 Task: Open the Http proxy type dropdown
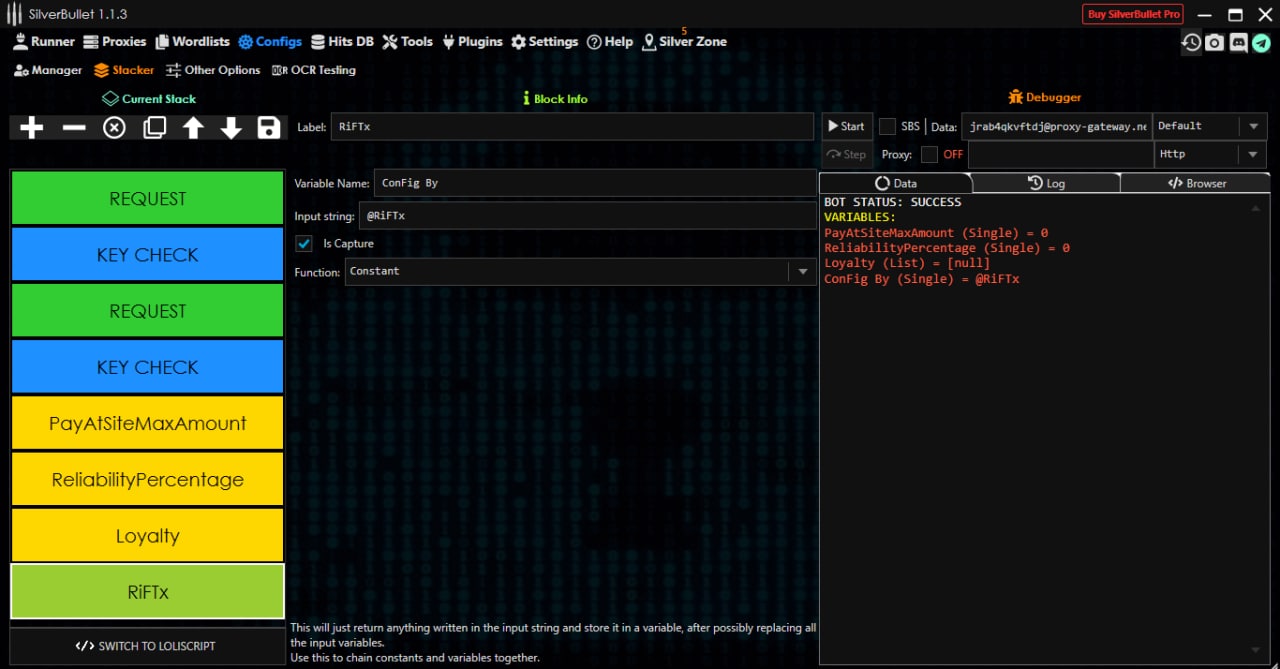pos(1252,154)
